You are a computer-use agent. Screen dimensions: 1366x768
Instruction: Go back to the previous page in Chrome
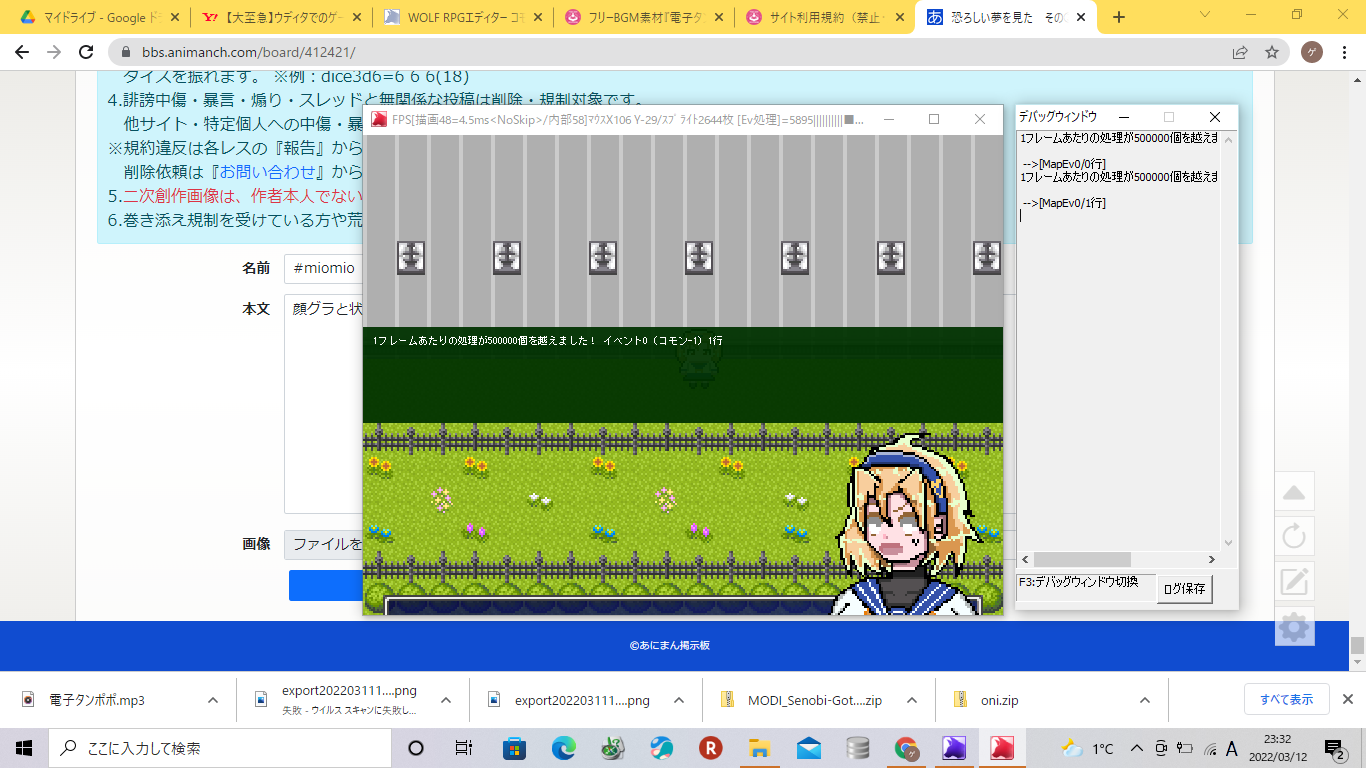point(22,52)
